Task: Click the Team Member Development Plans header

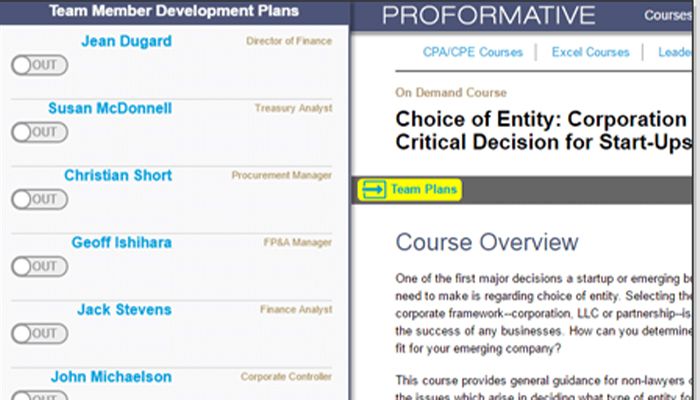Action: pos(174,11)
